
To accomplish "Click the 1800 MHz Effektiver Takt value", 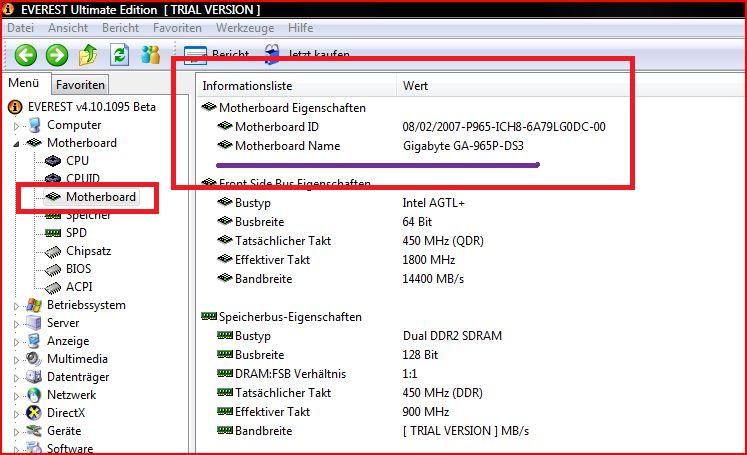I will point(428,260).
